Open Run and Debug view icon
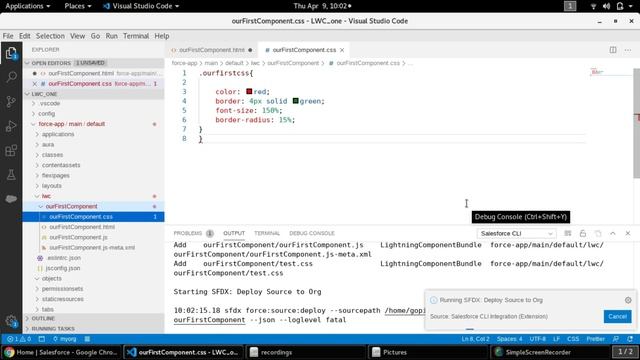Image resolution: width=640 pixels, height=360 pixels. 11,126
